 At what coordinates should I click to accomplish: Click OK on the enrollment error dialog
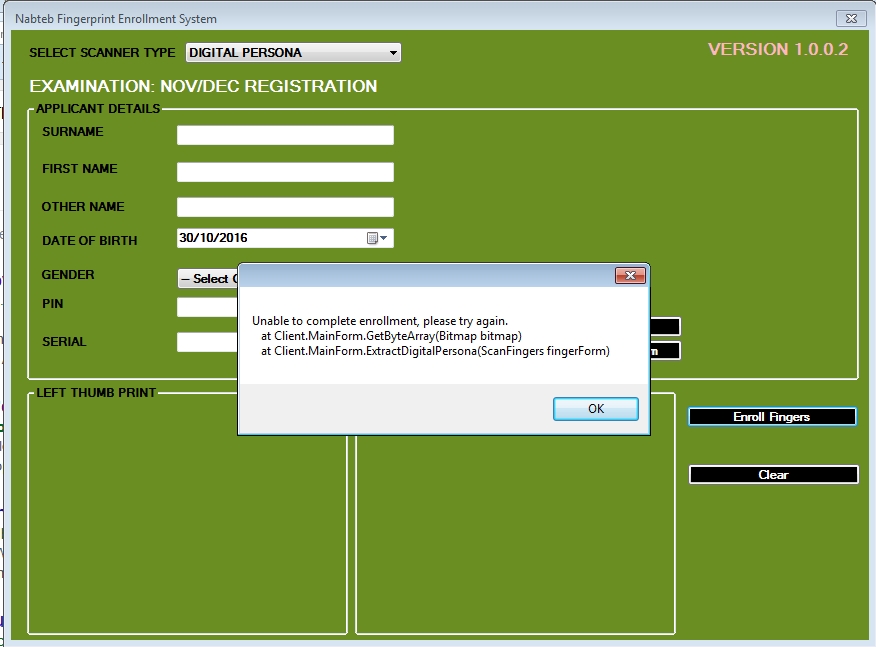click(x=595, y=408)
